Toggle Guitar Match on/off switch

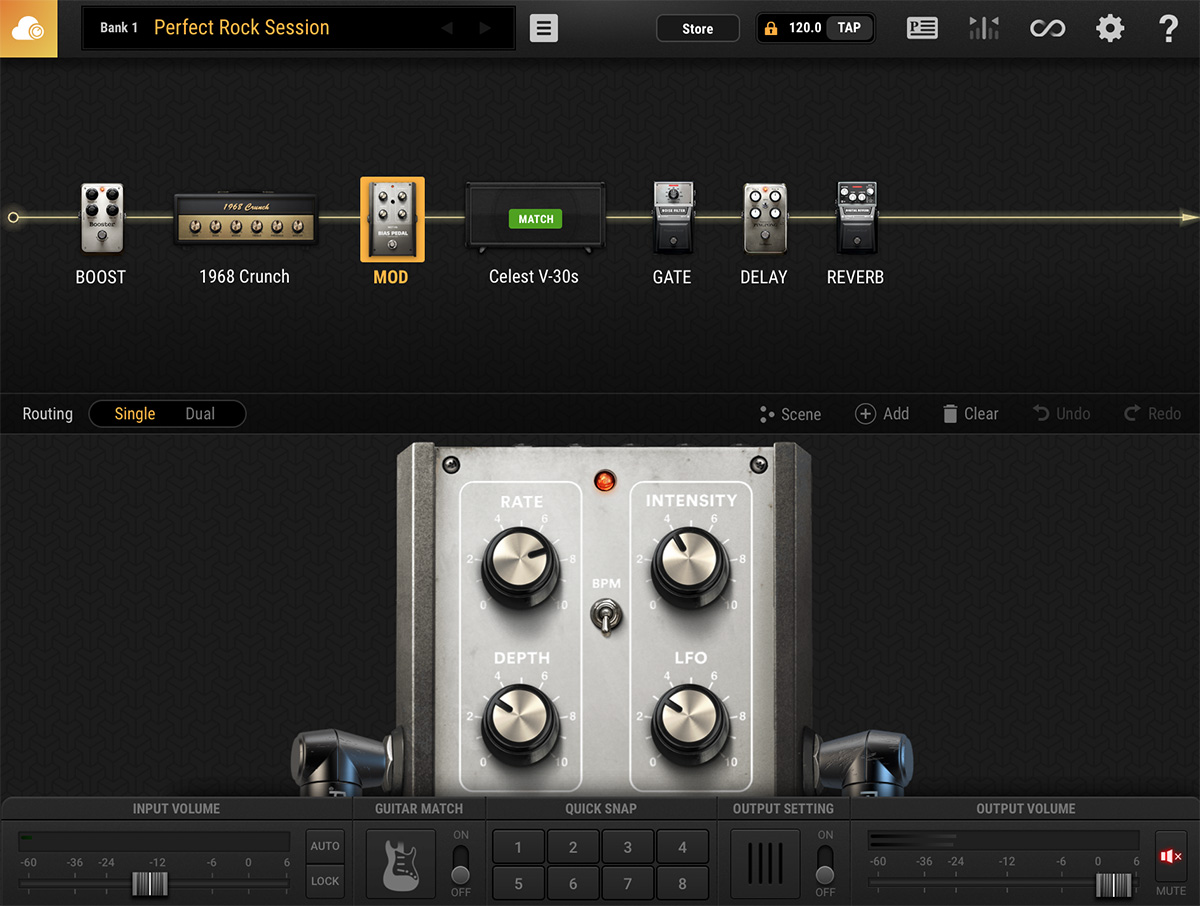coord(460,863)
